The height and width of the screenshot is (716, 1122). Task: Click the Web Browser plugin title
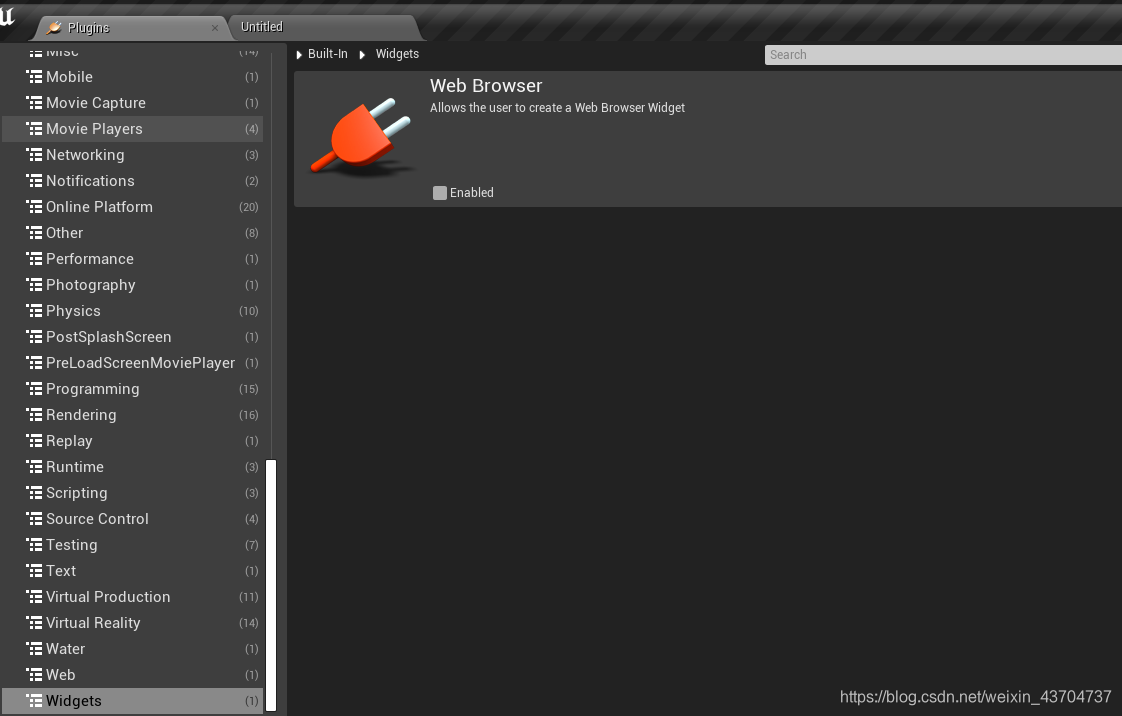click(486, 86)
